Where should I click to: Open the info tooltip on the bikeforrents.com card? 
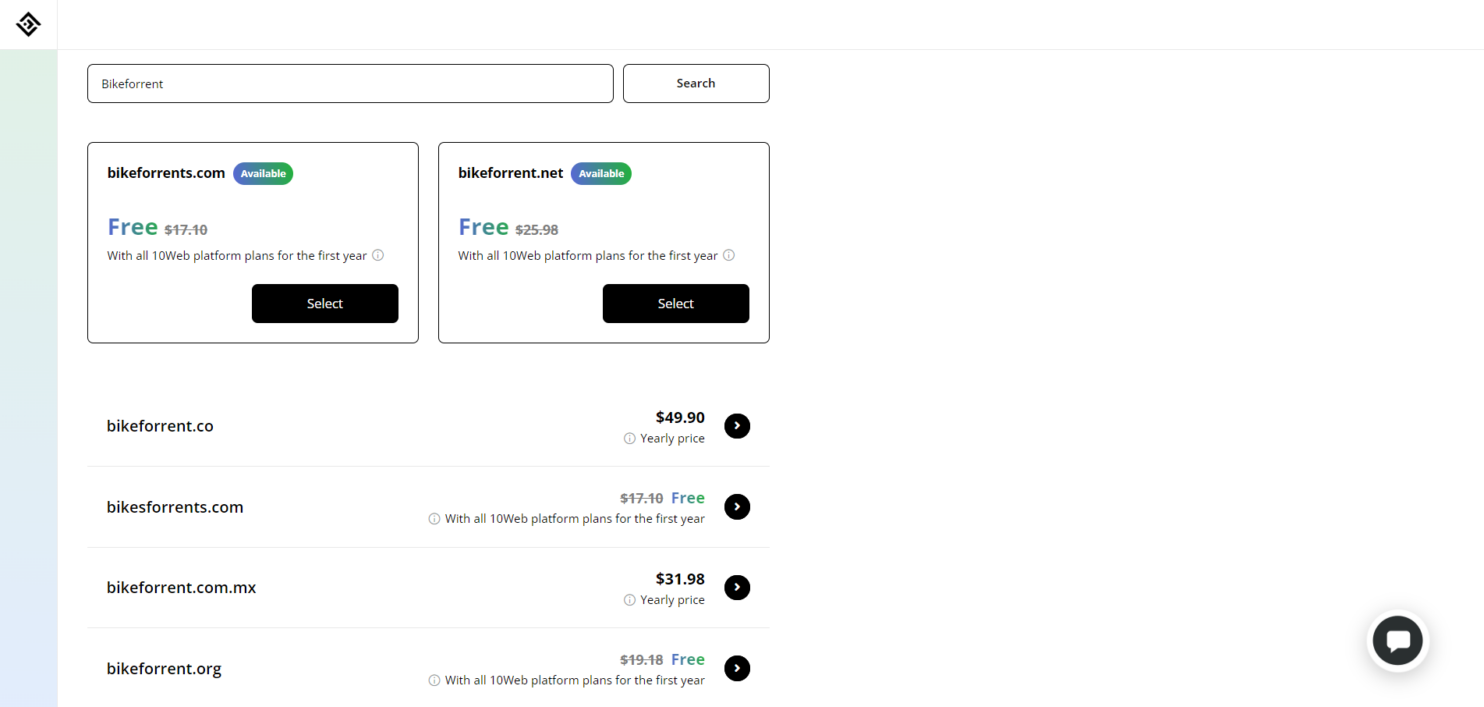point(378,255)
